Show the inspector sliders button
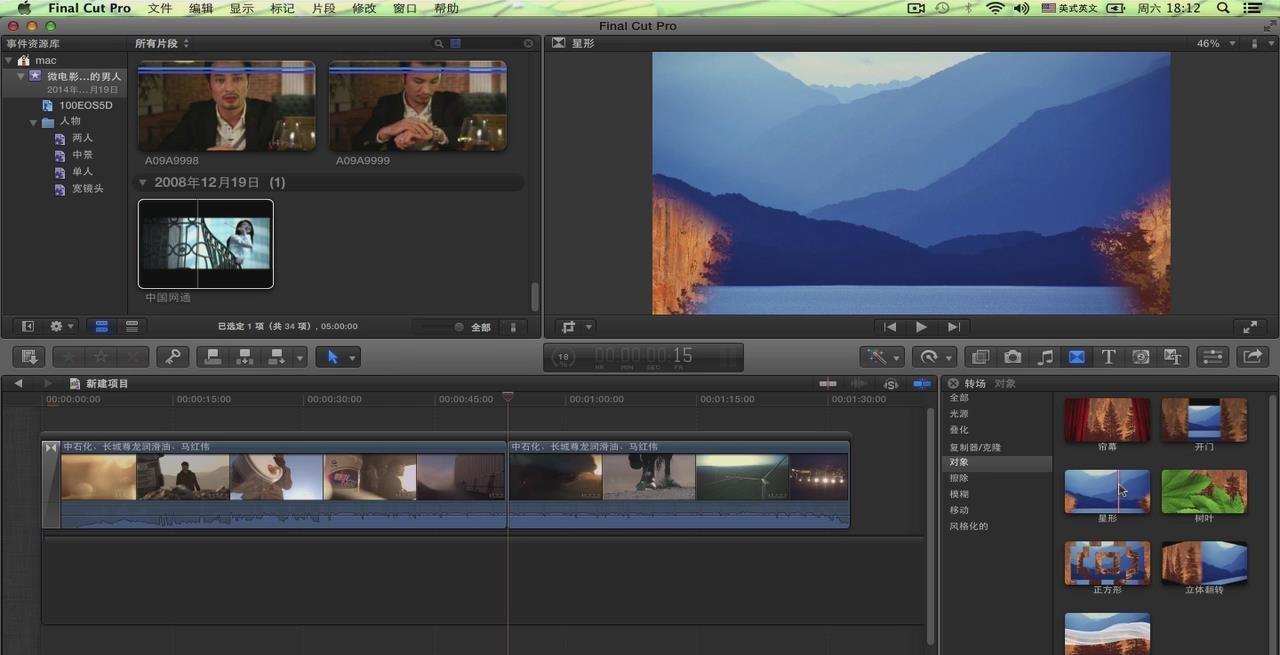The image size is (1280, 655). [1212, 357]
